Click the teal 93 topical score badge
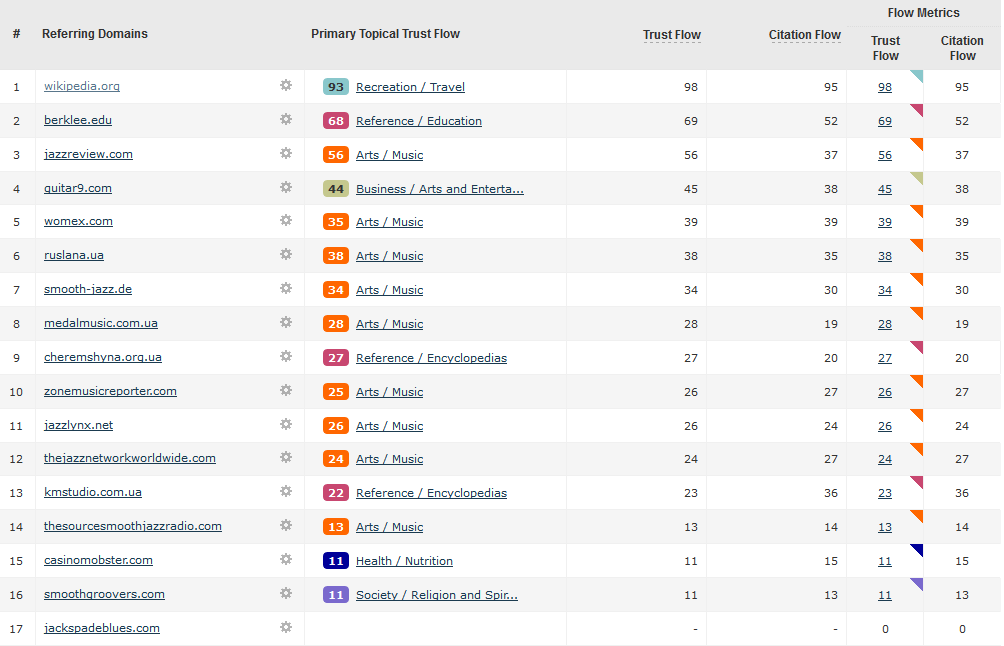The height and width of the screenshot is (646, 1004). (x=336, y=87)
